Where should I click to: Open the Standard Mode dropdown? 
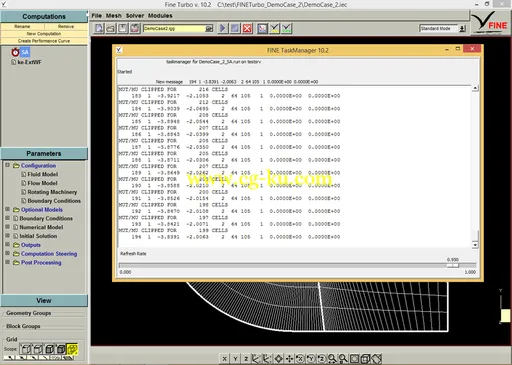(462, 28)
